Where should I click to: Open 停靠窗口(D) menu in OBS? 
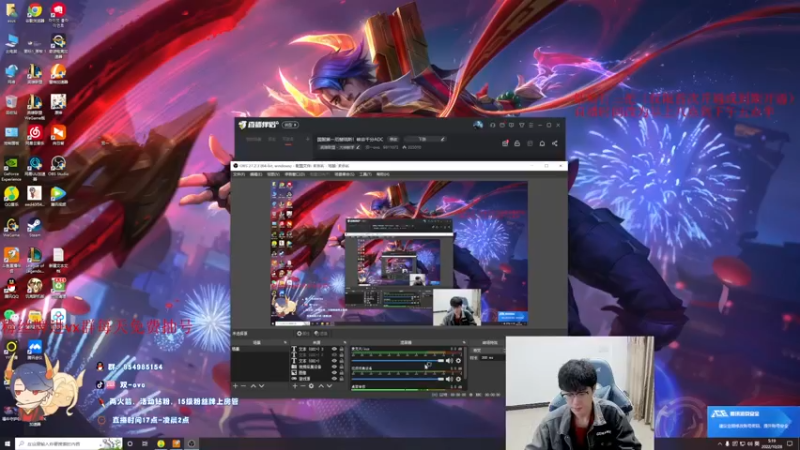[x=294, y=174]
